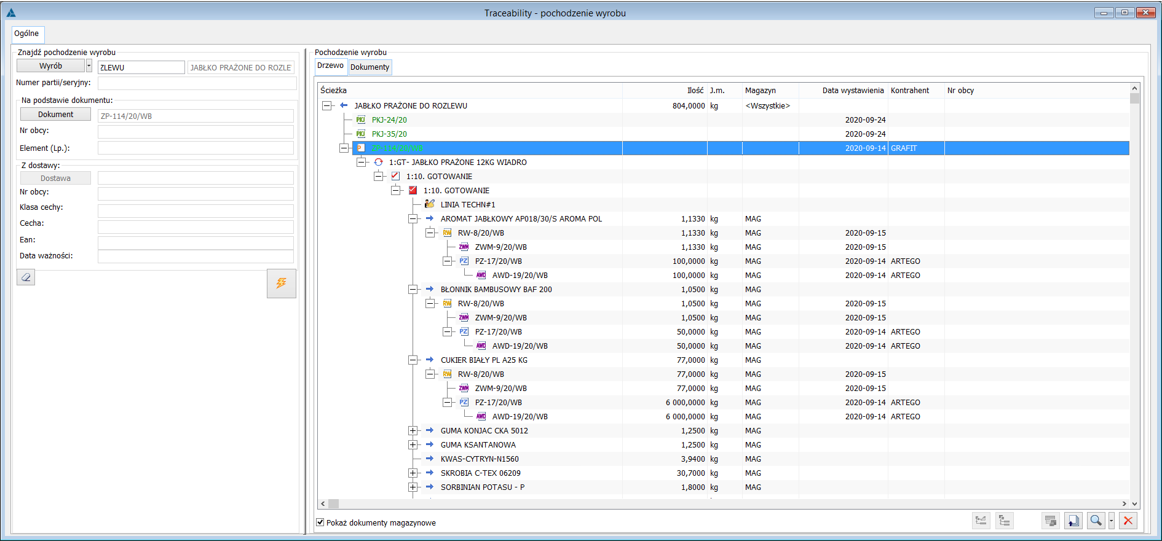Collapse the 1:GT- JABŁKO PRAŻONE 12KG WIADRO node

click(x=361, y=162)
